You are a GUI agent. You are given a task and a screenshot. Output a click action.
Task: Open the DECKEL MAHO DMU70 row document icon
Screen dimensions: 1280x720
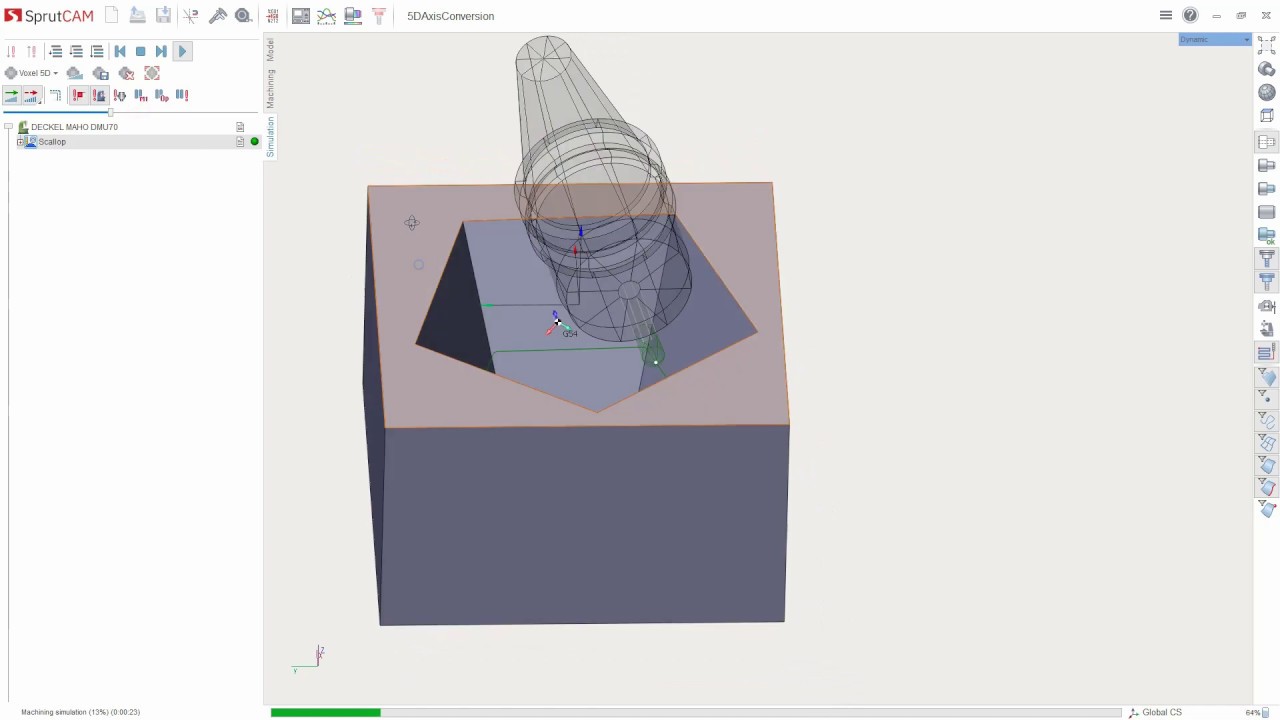click(240, 127)
